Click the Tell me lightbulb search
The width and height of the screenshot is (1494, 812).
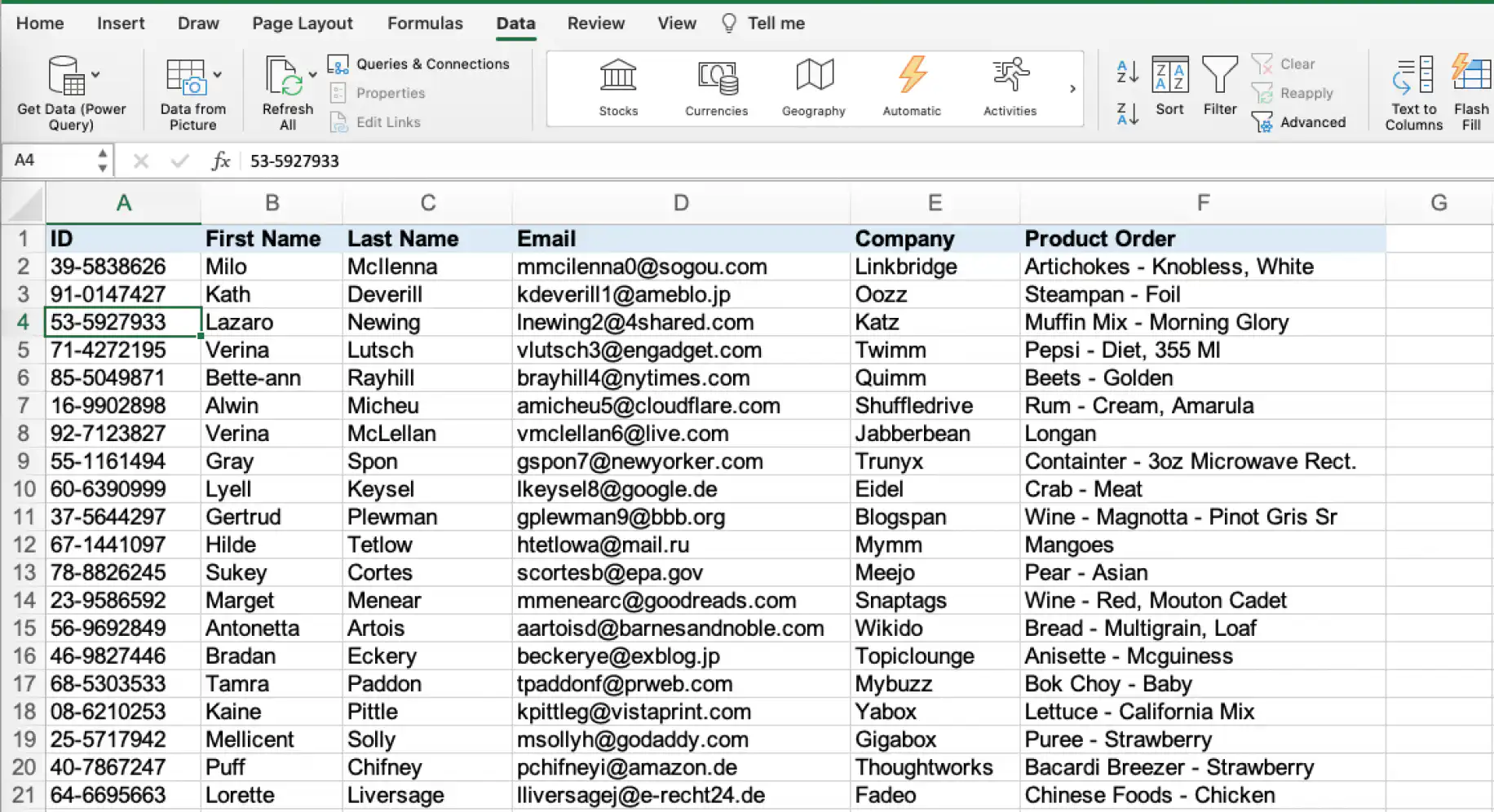[x=763, y=23]
